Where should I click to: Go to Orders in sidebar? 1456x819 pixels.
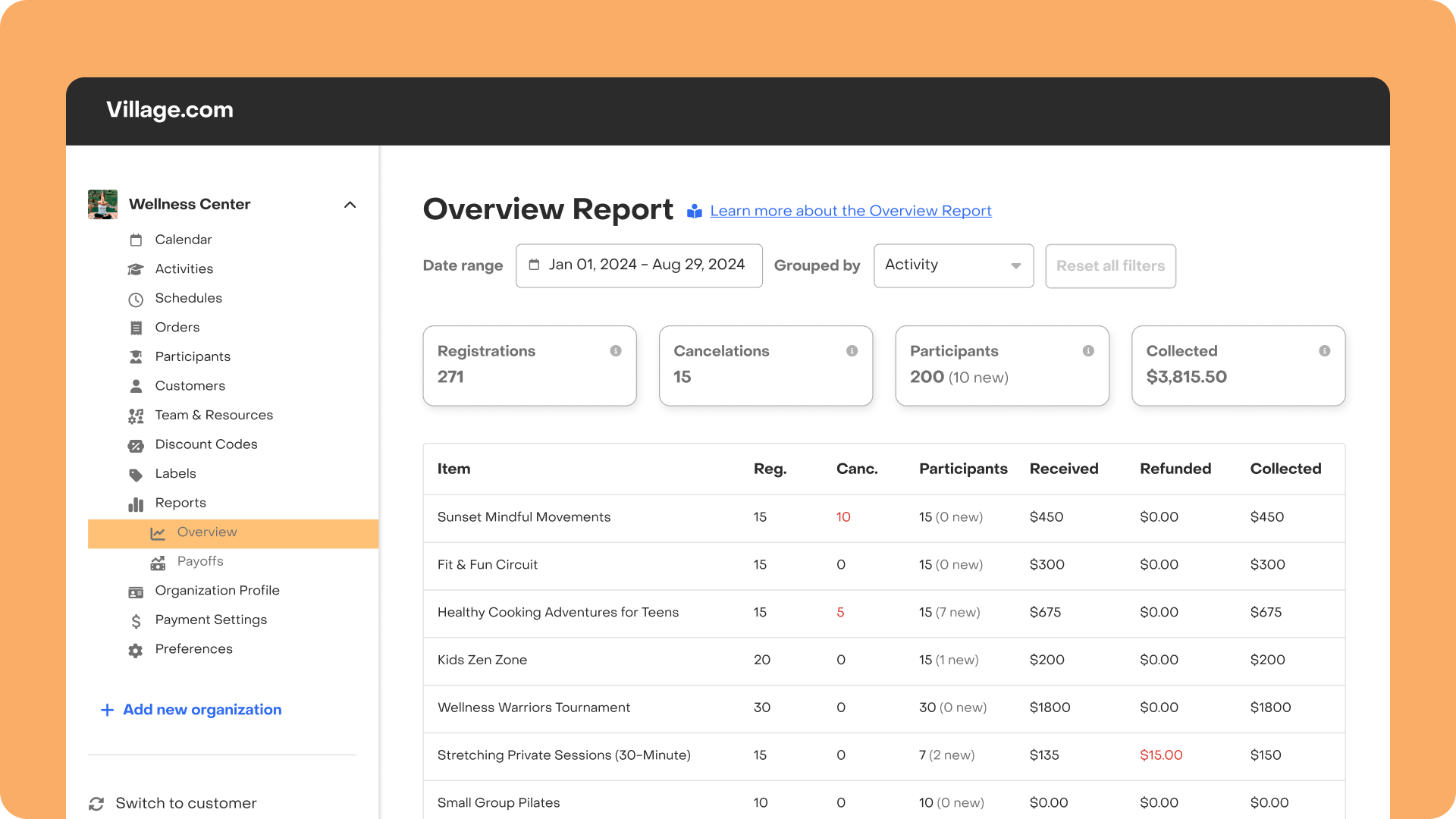click(x=177, y=328)
